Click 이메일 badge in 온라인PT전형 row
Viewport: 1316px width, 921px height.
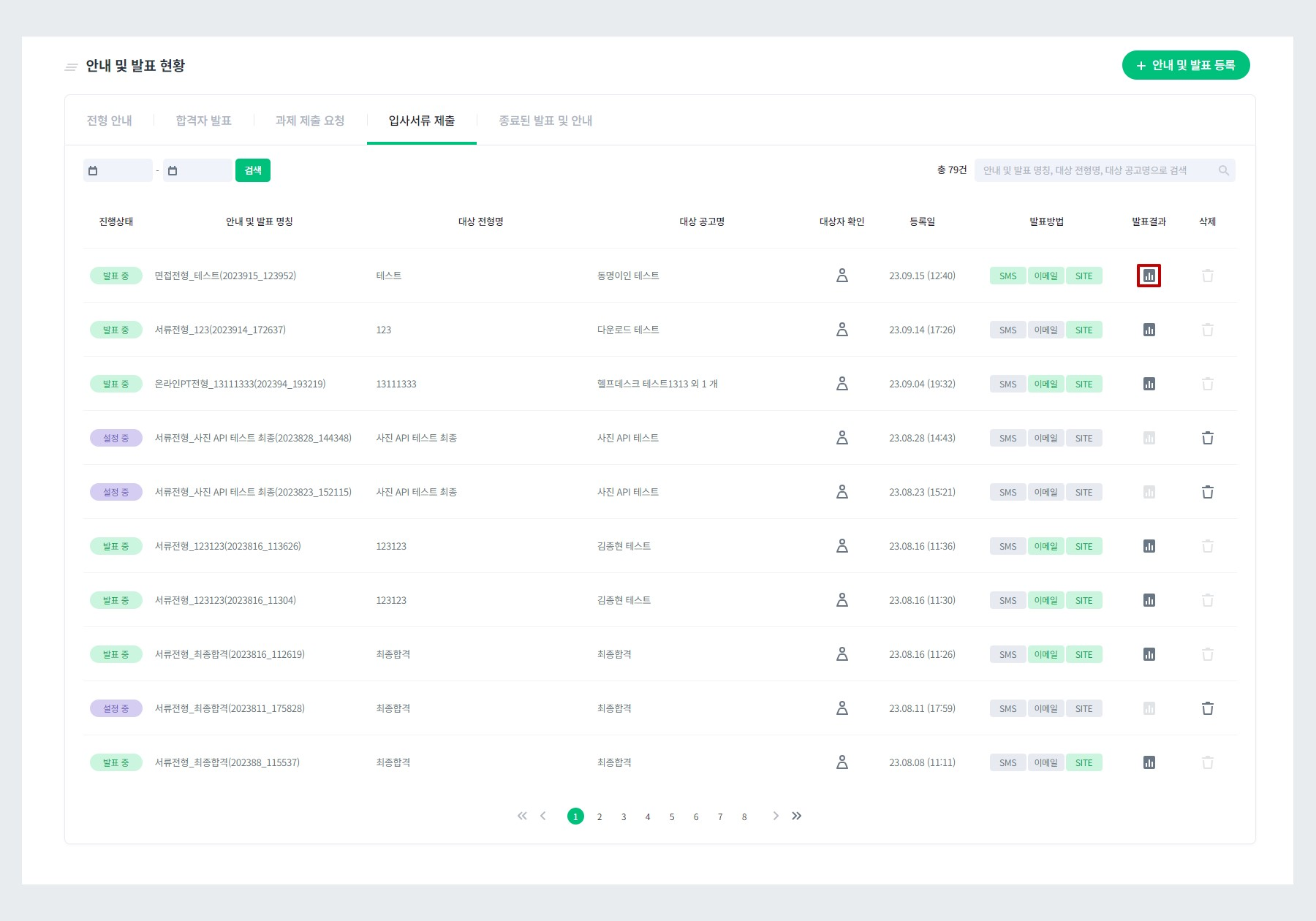[x=1046, y=384]
